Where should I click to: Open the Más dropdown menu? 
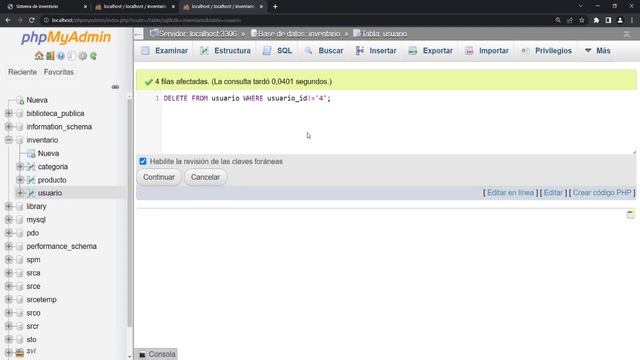[x=598, y=51]
